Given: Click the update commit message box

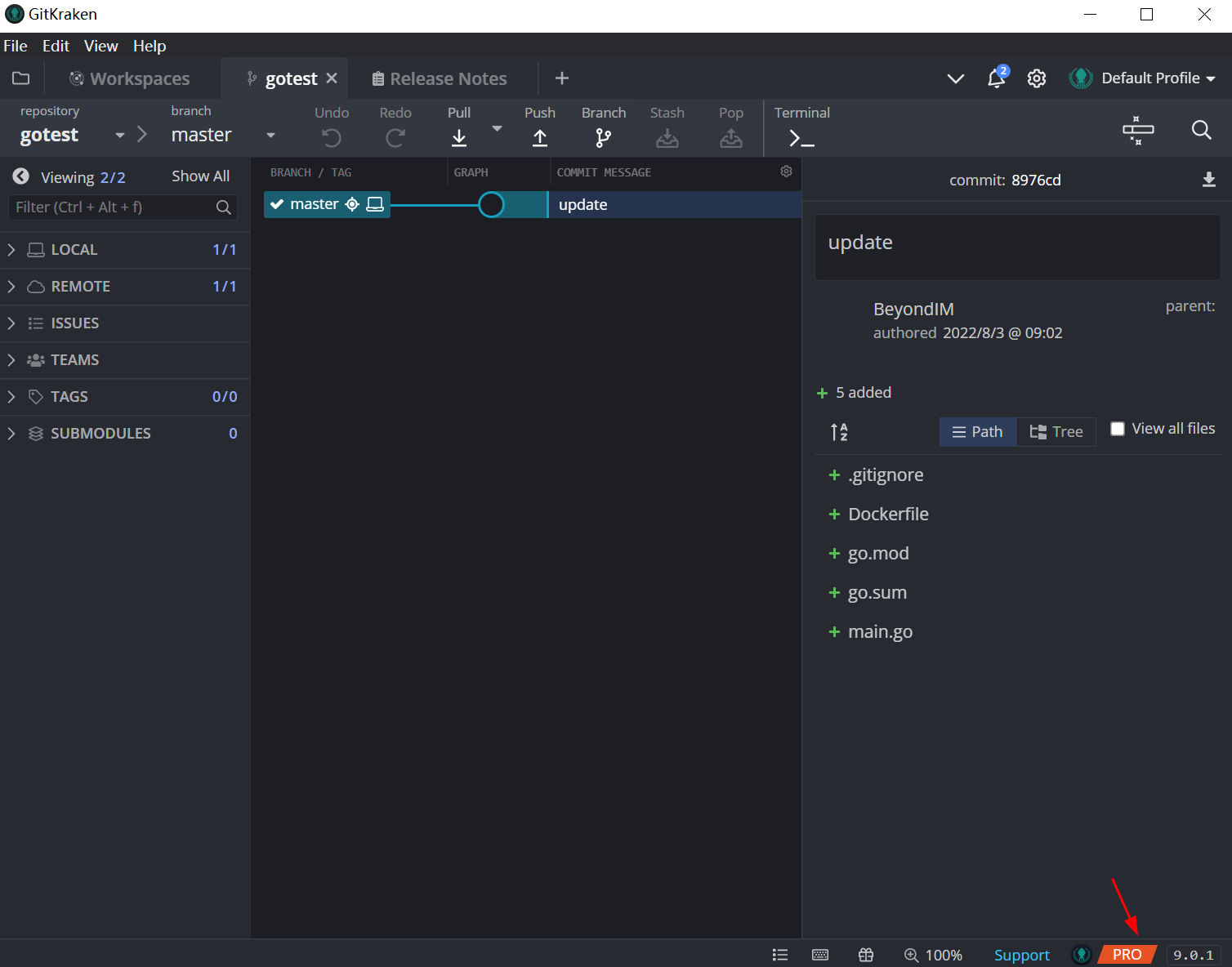Looking at the screenshot, I should (1017, 247).
